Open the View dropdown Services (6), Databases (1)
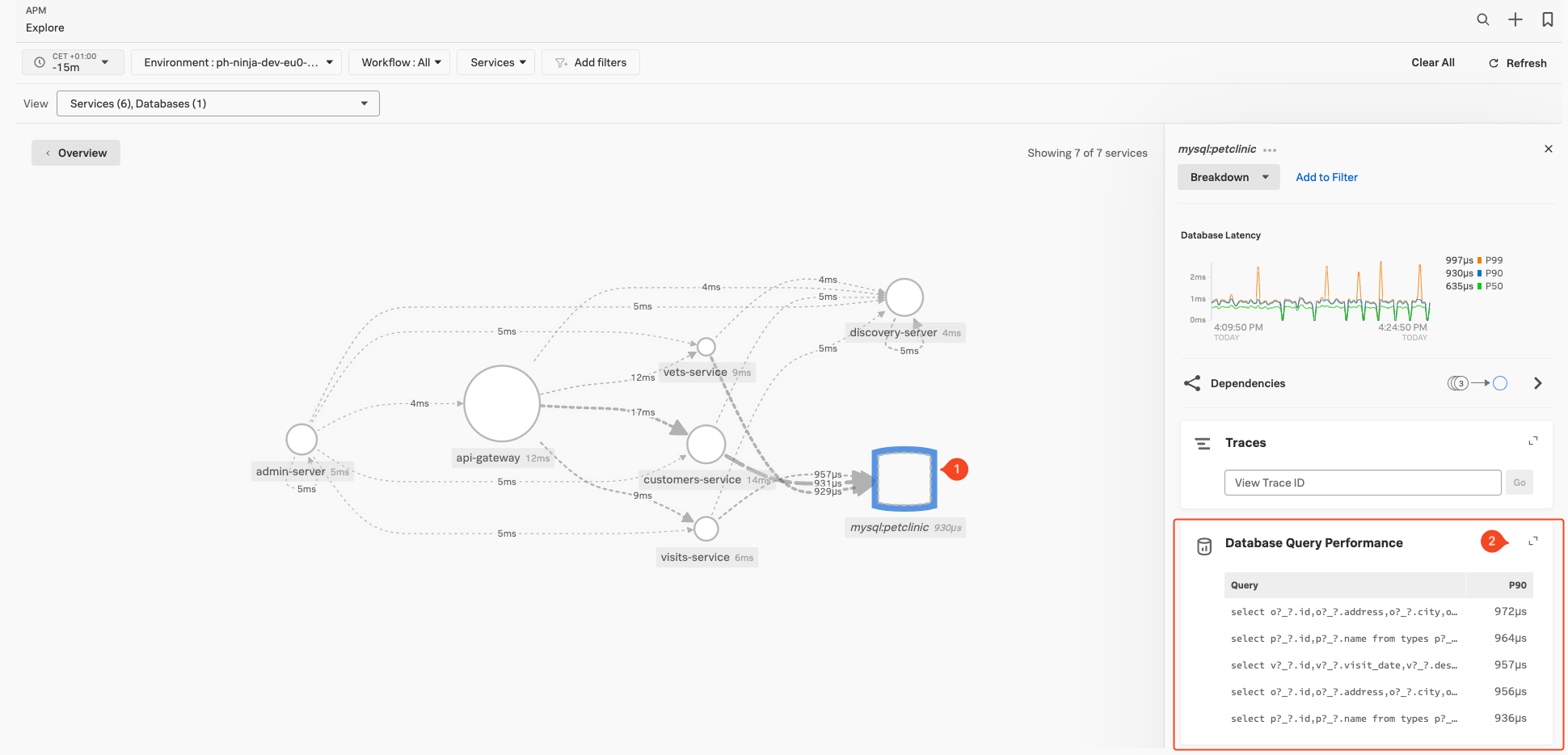This screenshot has width=1568, height=755. (x=218, y=103)
